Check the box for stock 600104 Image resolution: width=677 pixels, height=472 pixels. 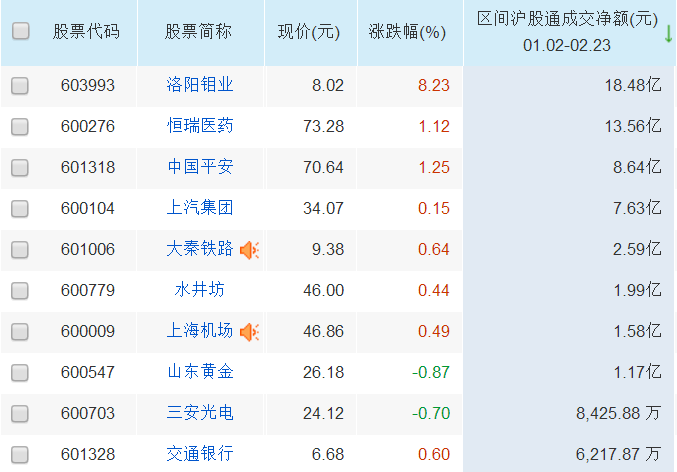[20, 209]
